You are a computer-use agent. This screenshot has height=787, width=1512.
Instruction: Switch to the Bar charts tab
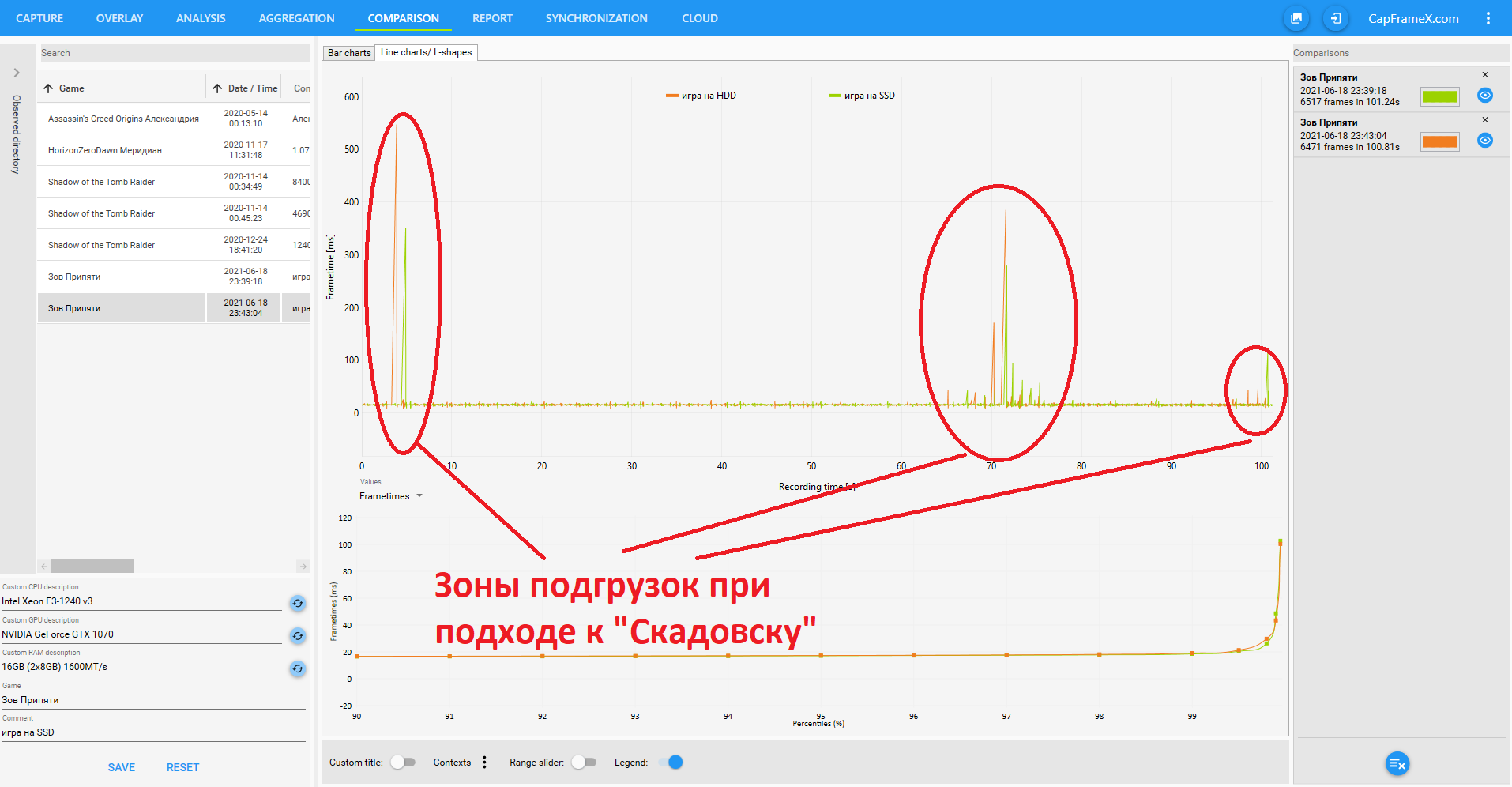(348, 53)
